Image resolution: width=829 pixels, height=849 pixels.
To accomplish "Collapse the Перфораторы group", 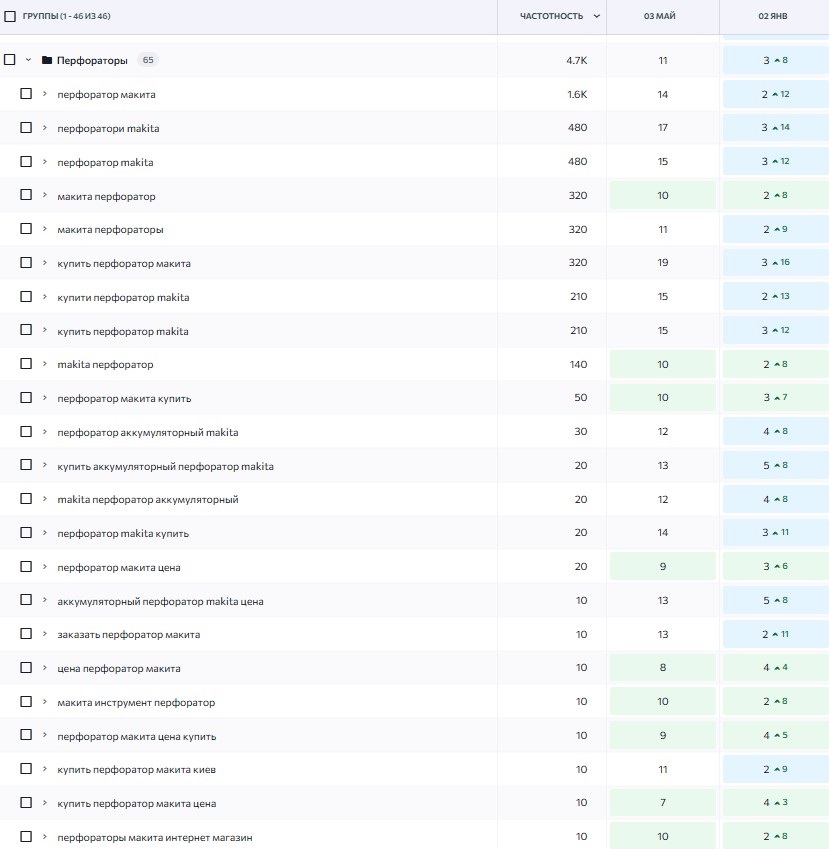I will click(28, 60).
